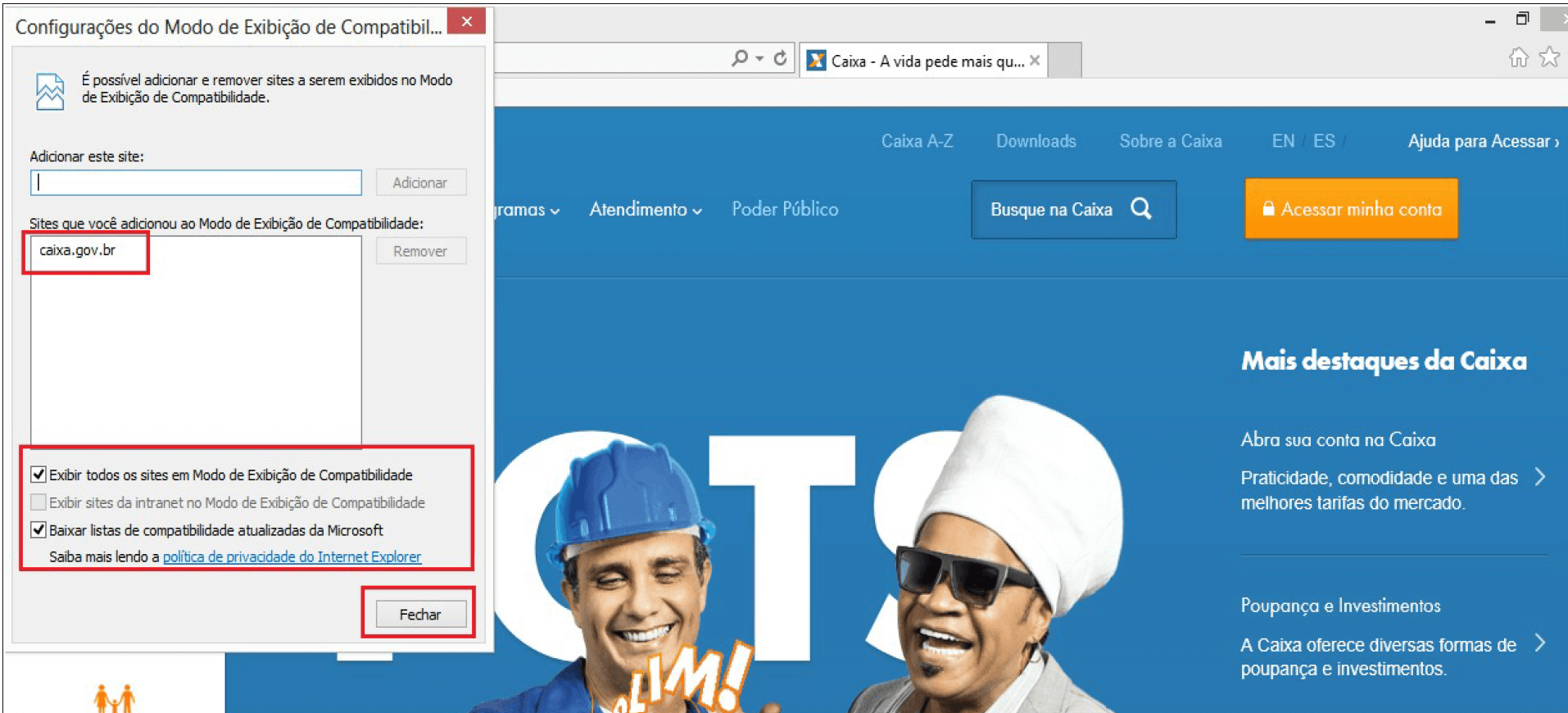Expand the Atendimento menu
This screenshot has width=1568, height=713.
(x=646, y=210)
